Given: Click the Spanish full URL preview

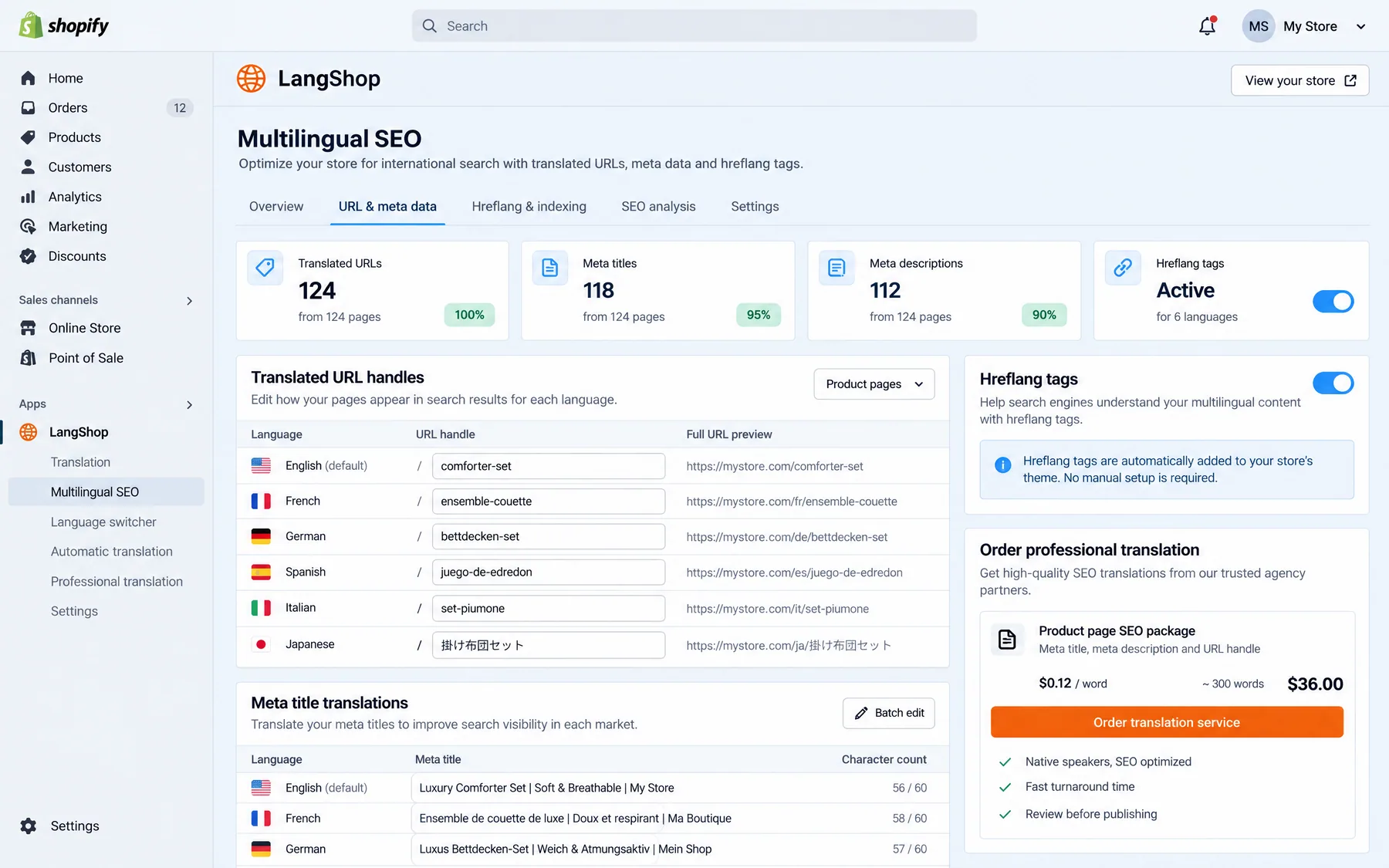Looking at the screenshot, I should pos(794,572).
